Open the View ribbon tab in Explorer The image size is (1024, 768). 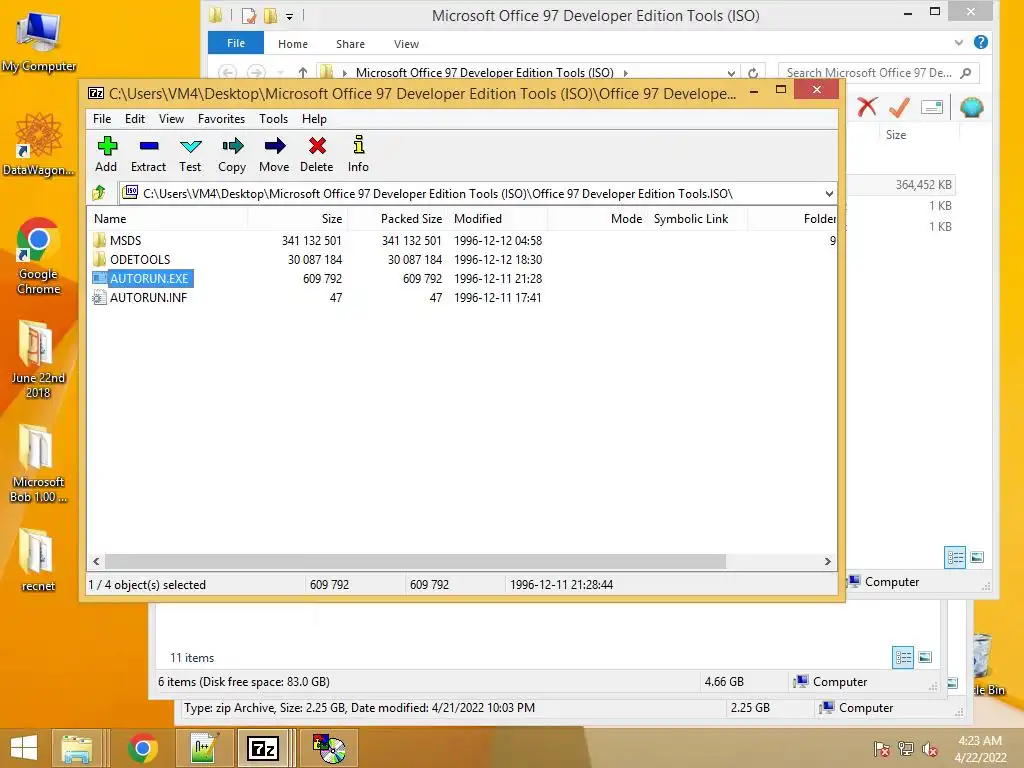[x=406, y=44]
